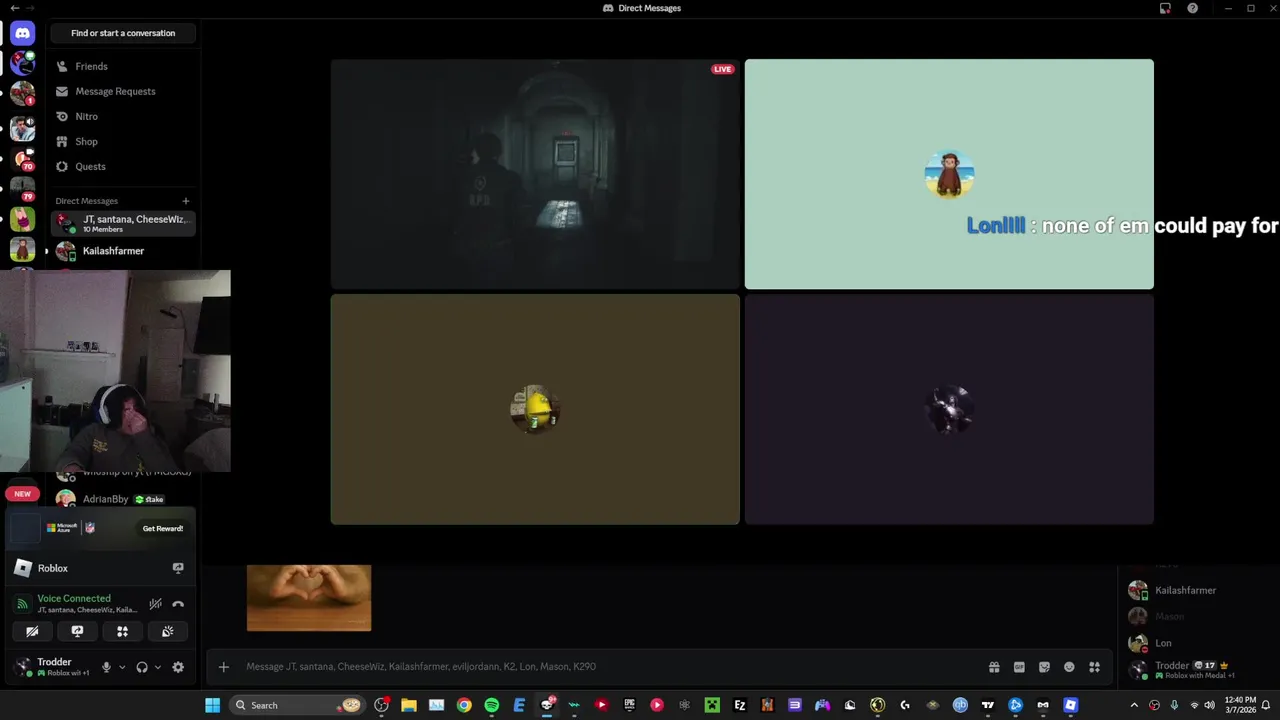The height and width of the screenshot is (720, 1280).
Task: Open File Explorer from the taskbar
Action: pos(408,705)
